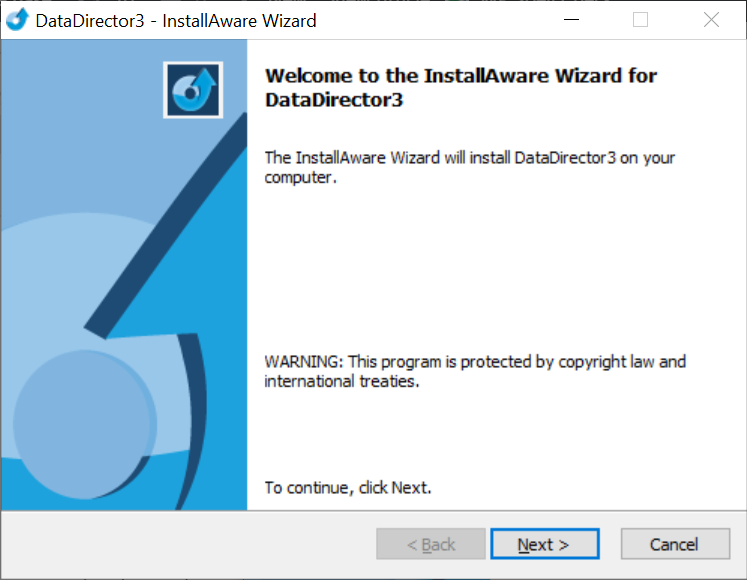Screen dimensions: 747x580
Task: Click the Next > button
Action: click(x=545, y=544)
